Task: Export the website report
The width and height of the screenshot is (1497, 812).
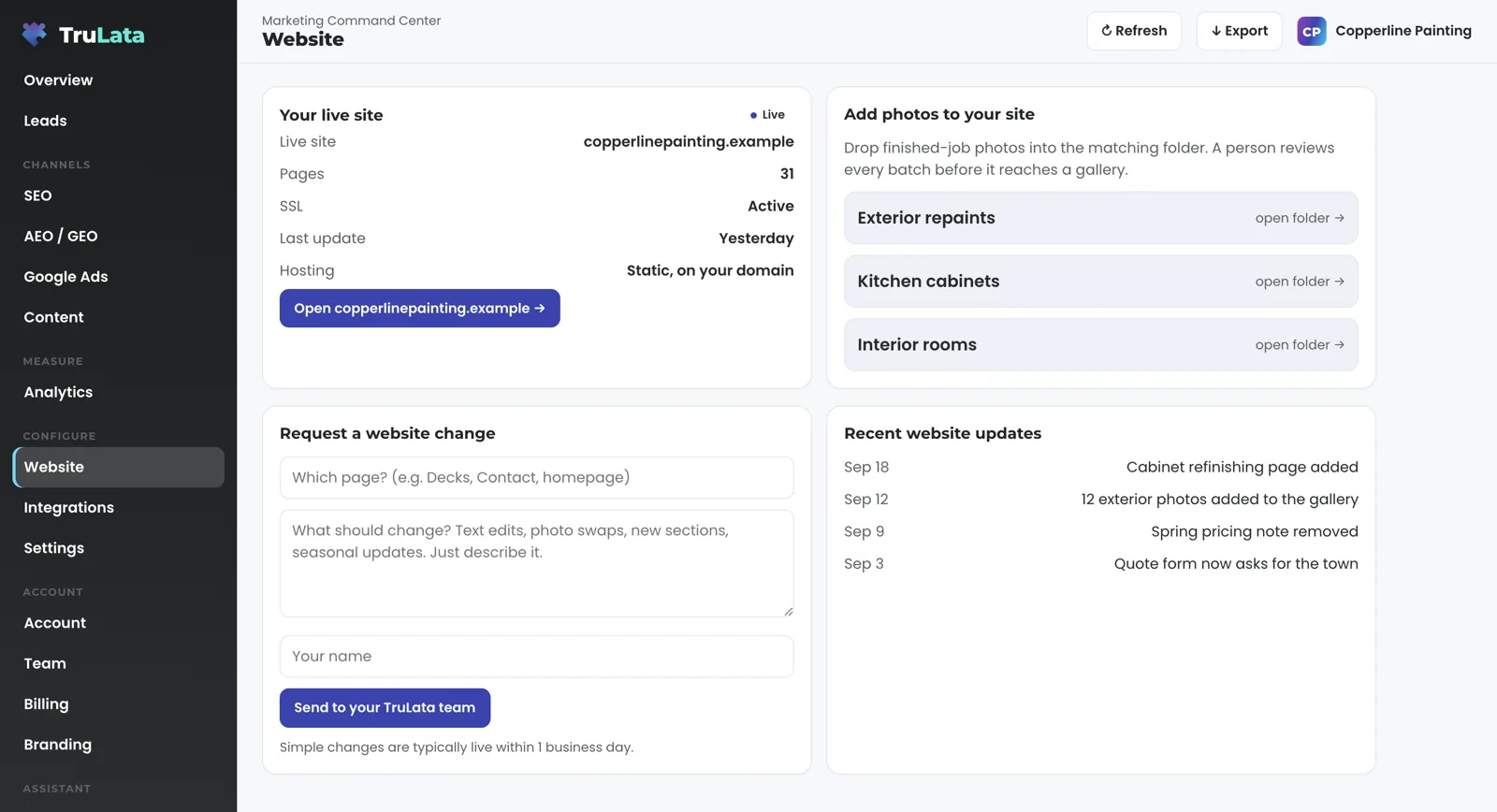Action: [x=1240, y=31]
